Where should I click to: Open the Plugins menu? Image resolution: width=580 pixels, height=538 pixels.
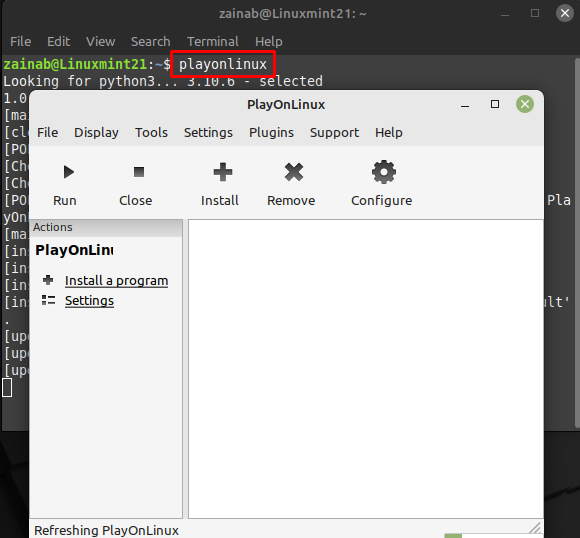click(x=271, y=132)
